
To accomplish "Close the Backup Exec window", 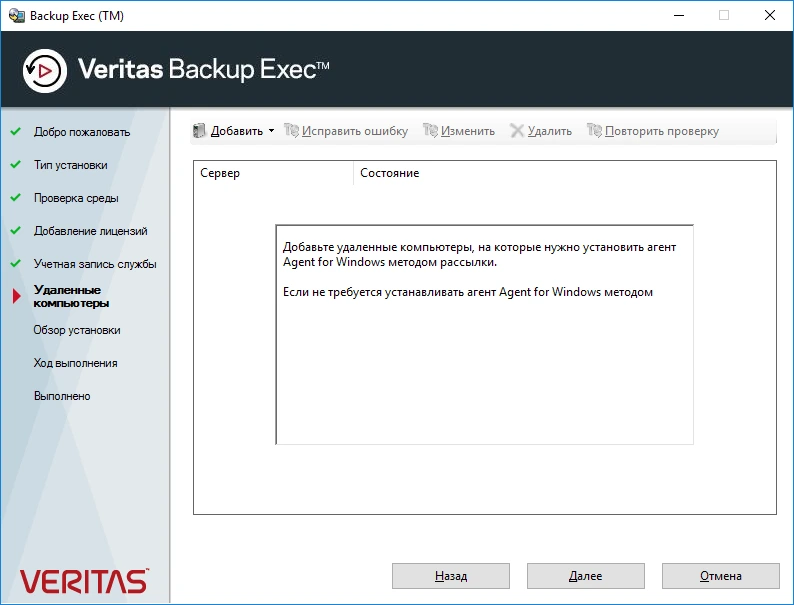I will [x=770, y=16].
